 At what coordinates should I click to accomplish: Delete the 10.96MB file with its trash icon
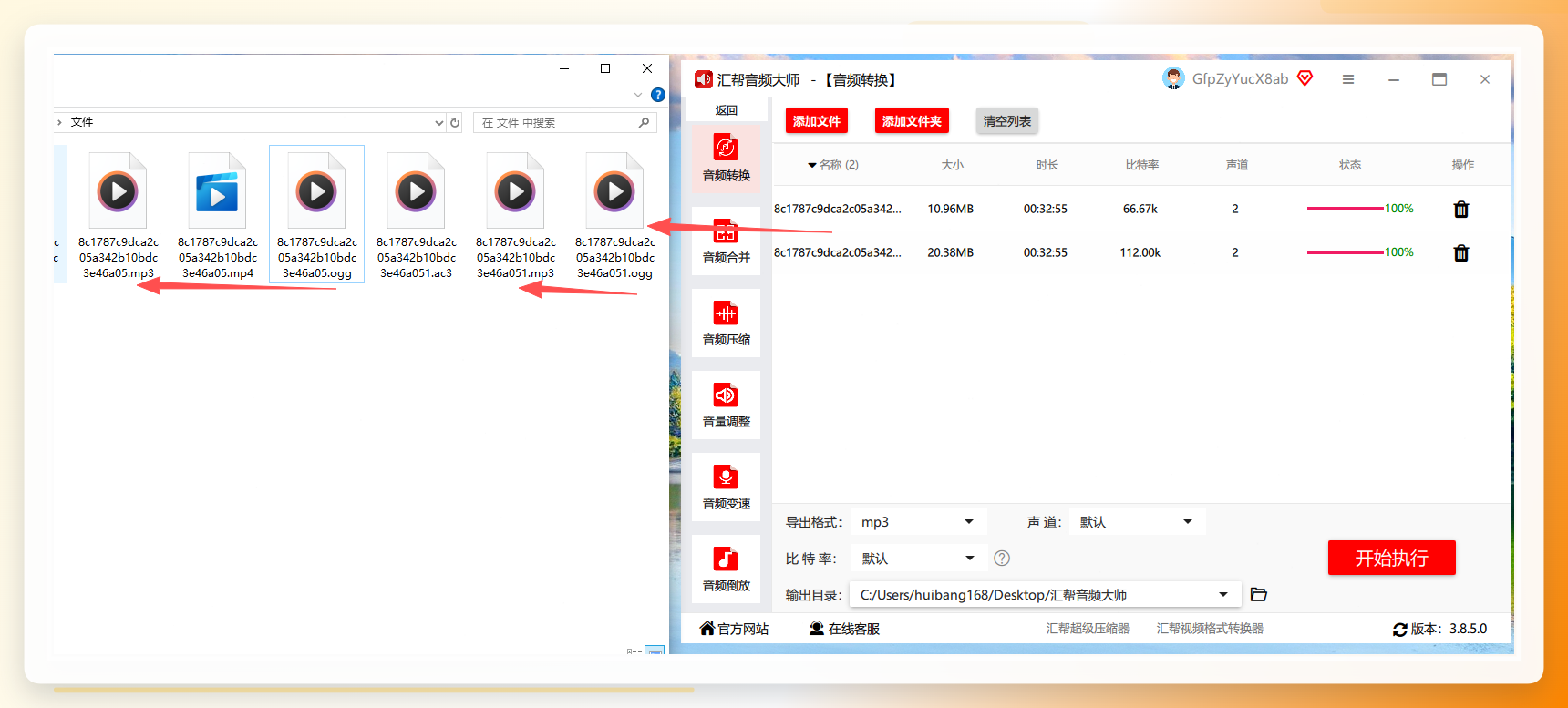[1461, 210]
